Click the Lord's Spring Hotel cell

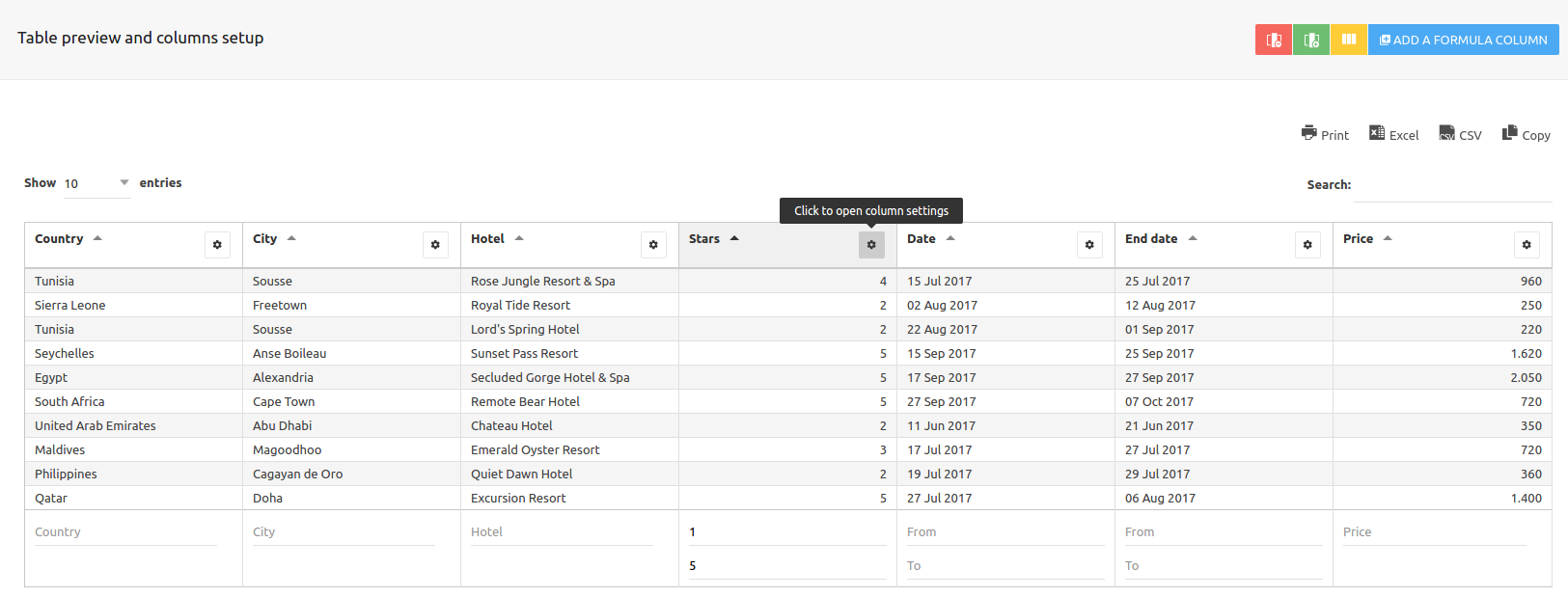coord(569,329)
